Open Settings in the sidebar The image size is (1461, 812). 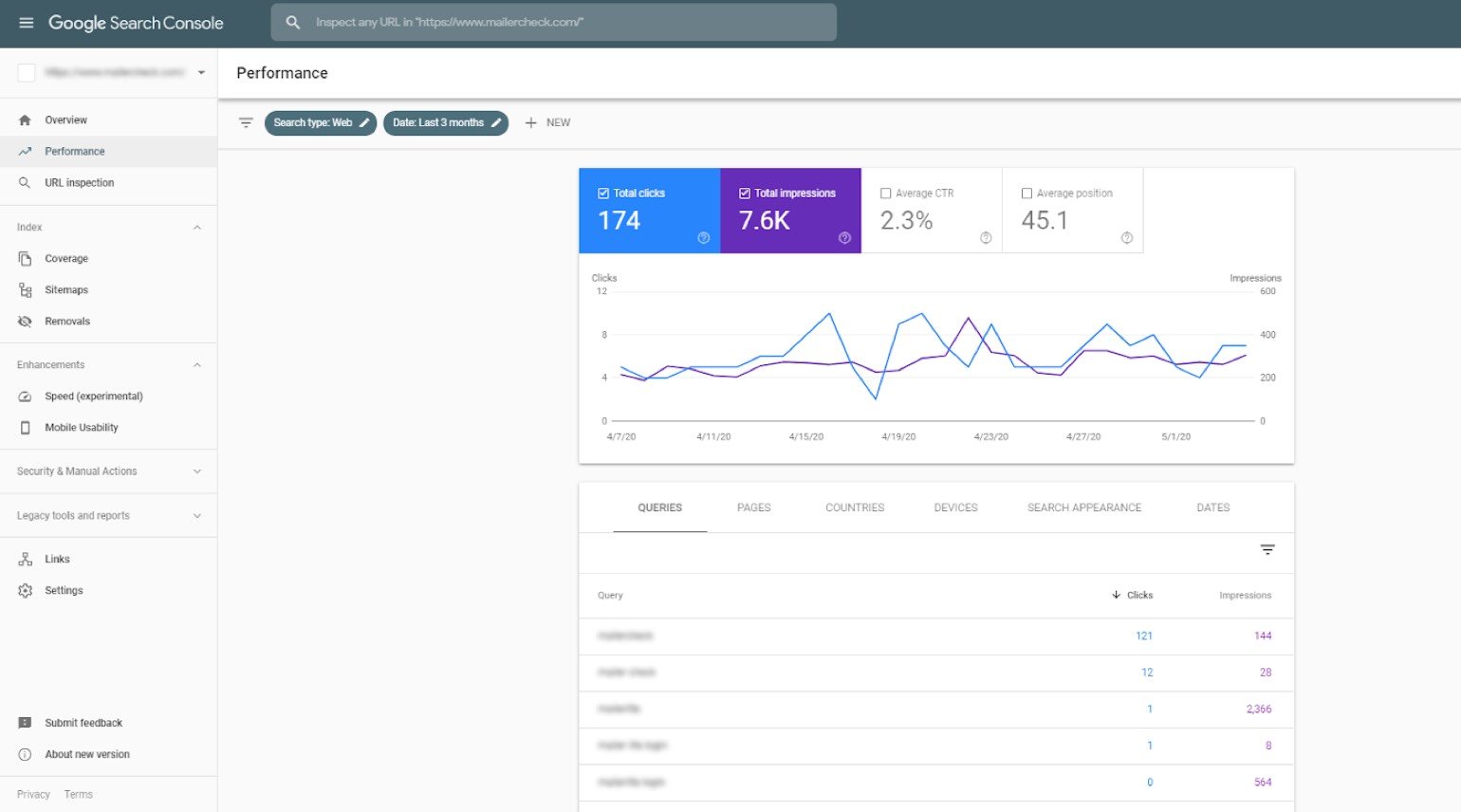[x=64, y=591]
